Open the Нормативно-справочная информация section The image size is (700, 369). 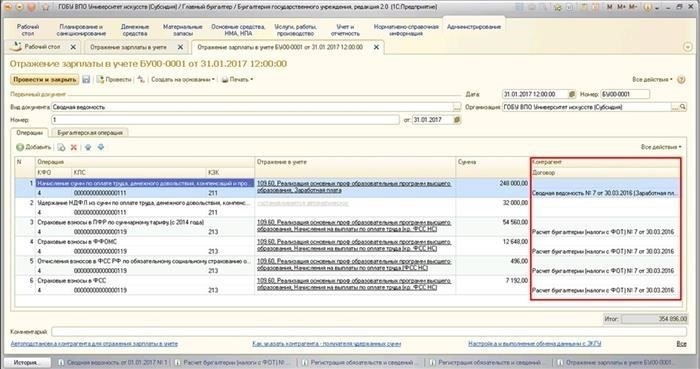(406, 30)
